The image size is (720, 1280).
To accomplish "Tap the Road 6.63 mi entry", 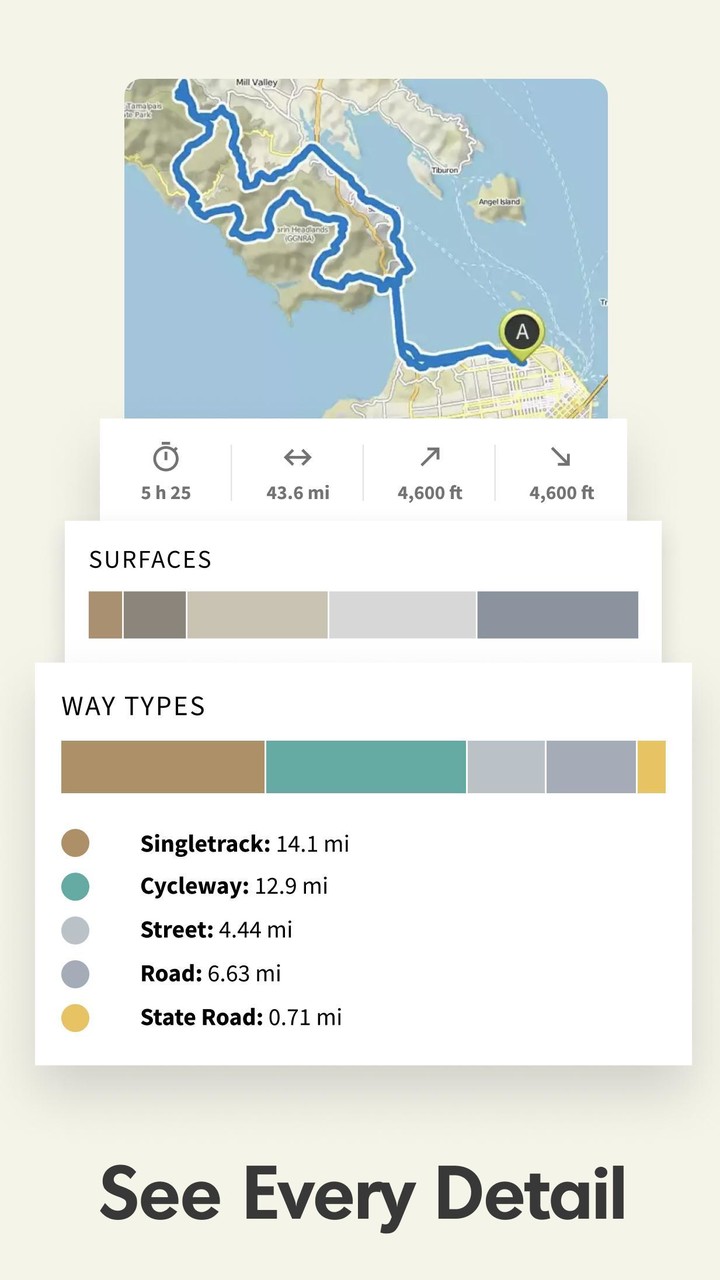I will coord(210,974).
